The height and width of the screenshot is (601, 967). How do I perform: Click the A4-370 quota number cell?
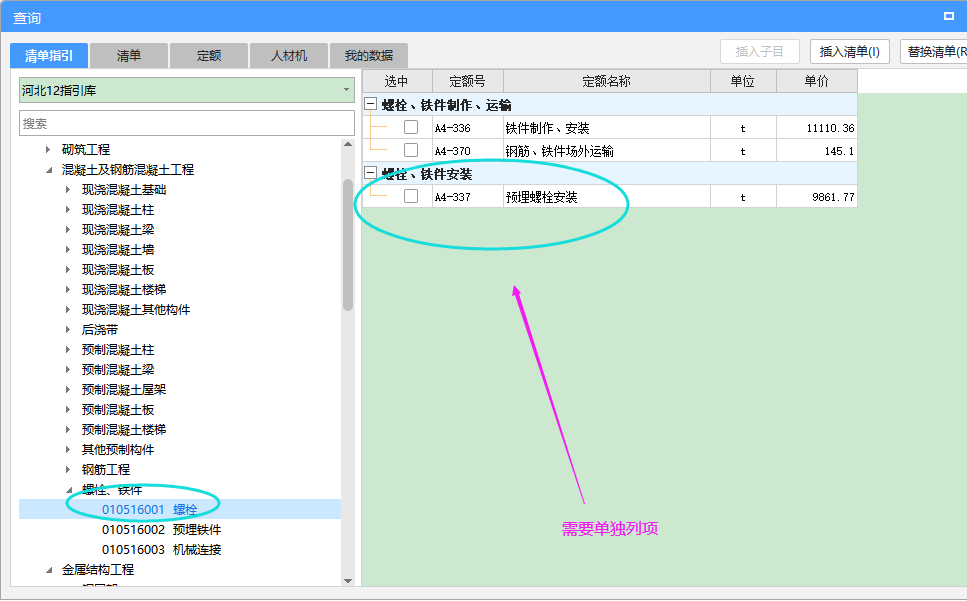coord(468,150)
